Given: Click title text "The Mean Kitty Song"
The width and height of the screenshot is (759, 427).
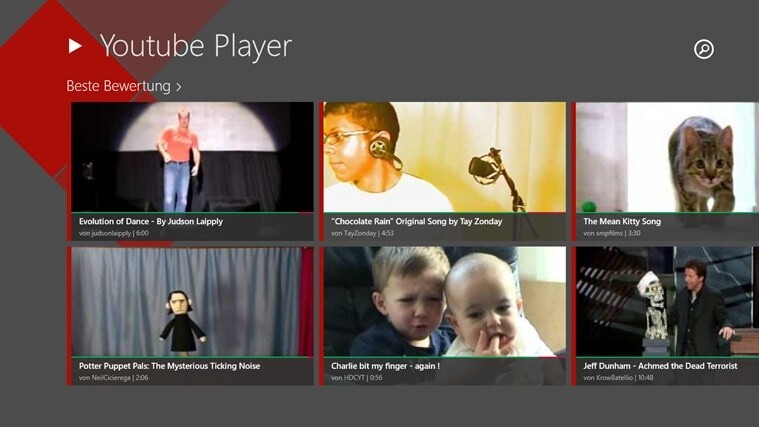Looking at the screenshot, I should pyautogui.click(x=622, y=221).
